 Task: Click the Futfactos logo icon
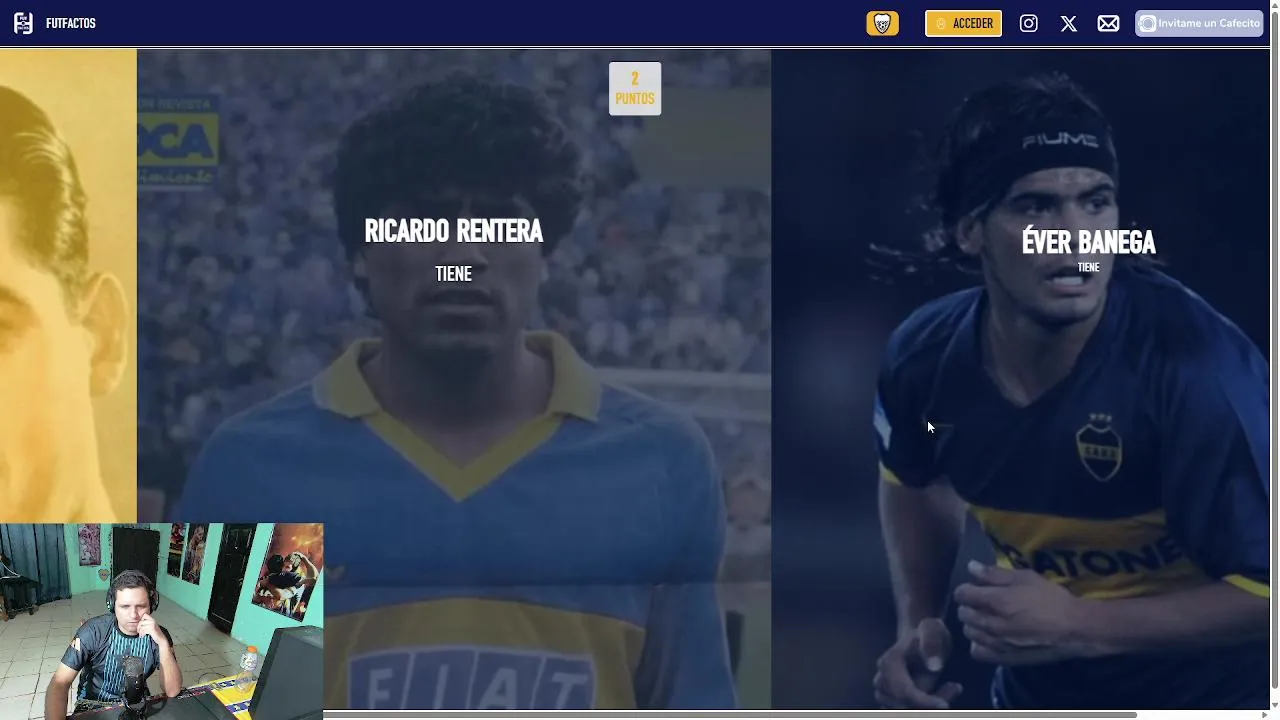[x=23, y=23]
